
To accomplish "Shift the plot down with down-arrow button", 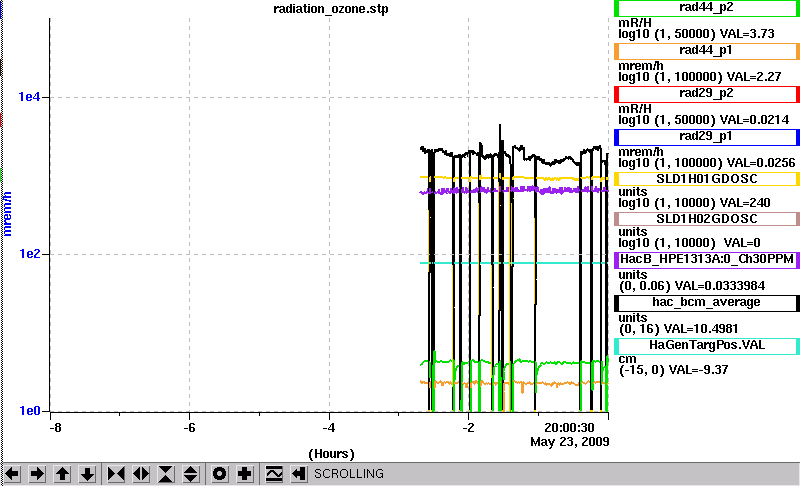I will pyautogui.click(x=87, y=474).
